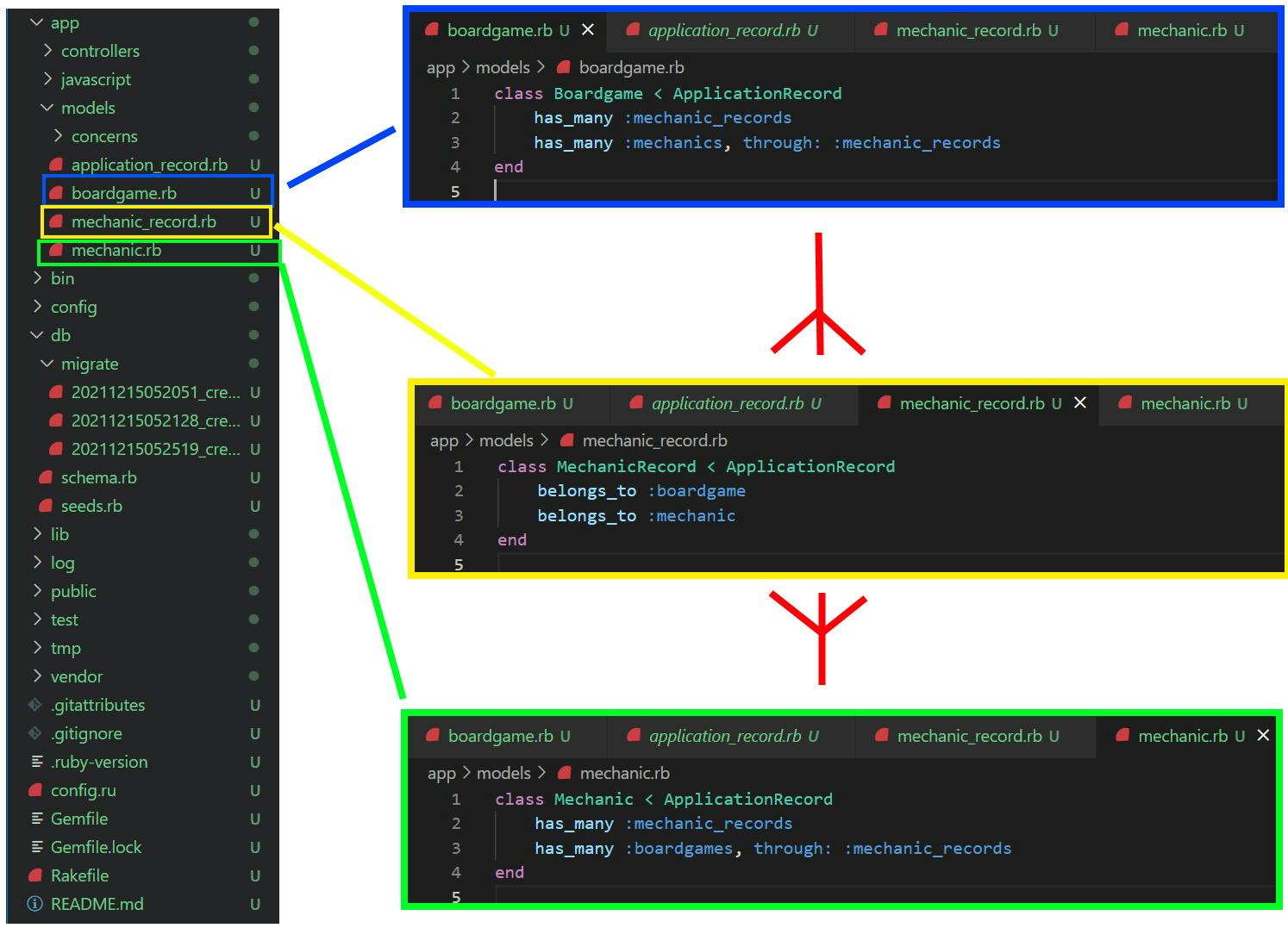
Task: Expand the tmp folder
Action: [x=37, y=648]
